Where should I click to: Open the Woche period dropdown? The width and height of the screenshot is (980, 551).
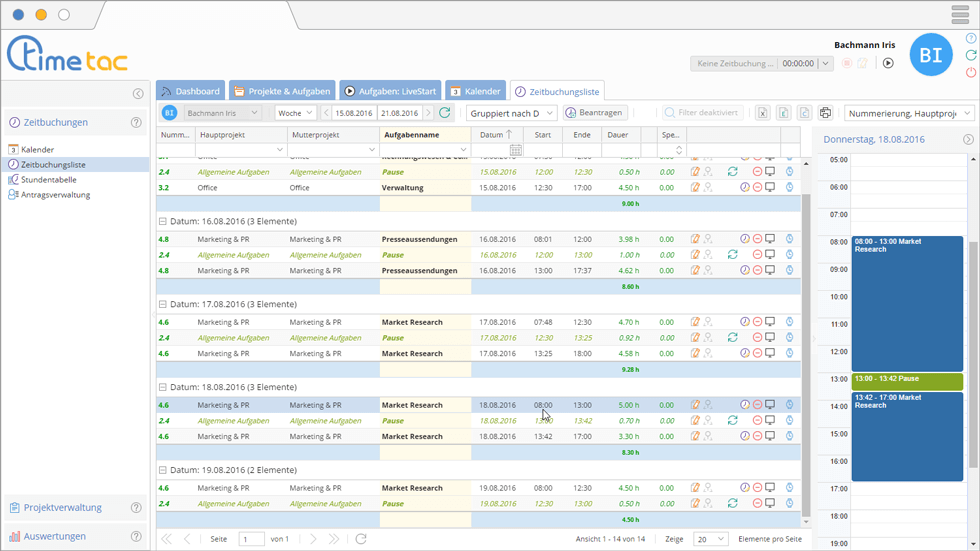point(295,113)
